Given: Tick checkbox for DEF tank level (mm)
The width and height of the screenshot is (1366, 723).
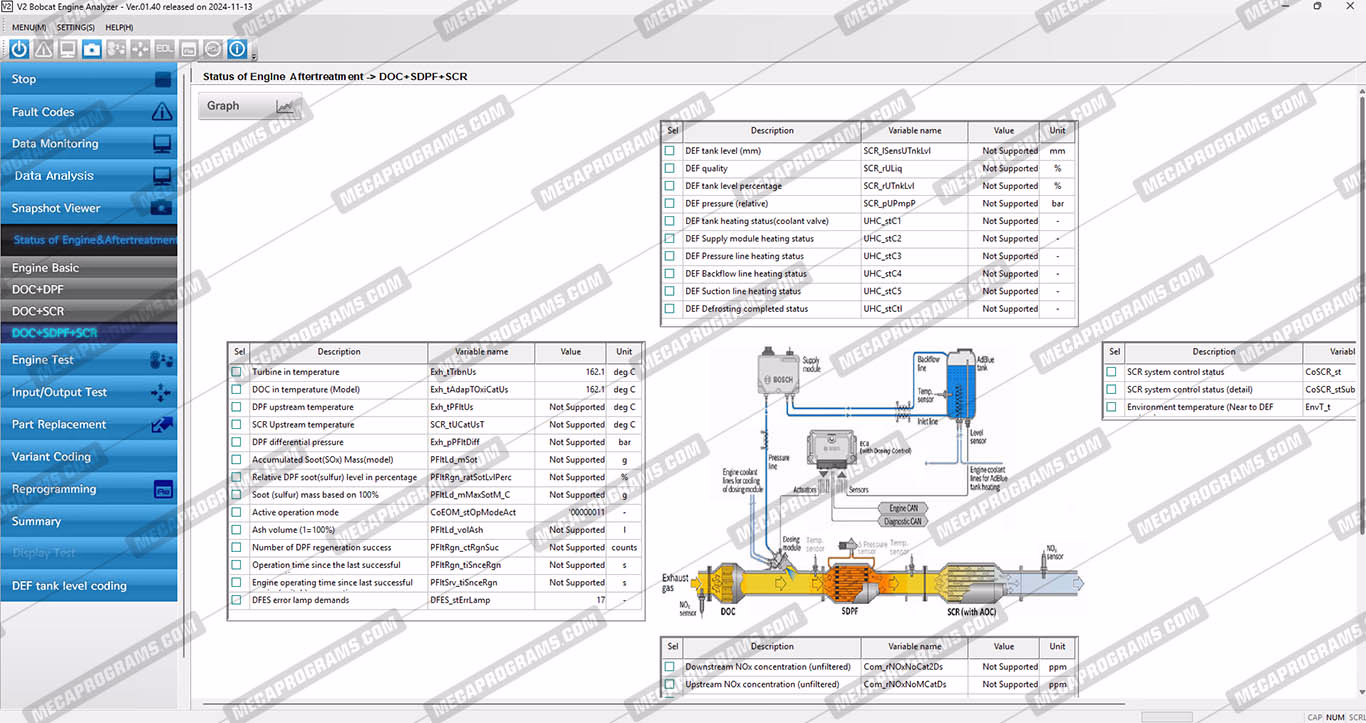Looking at the screenshot, I should [670, 151].
